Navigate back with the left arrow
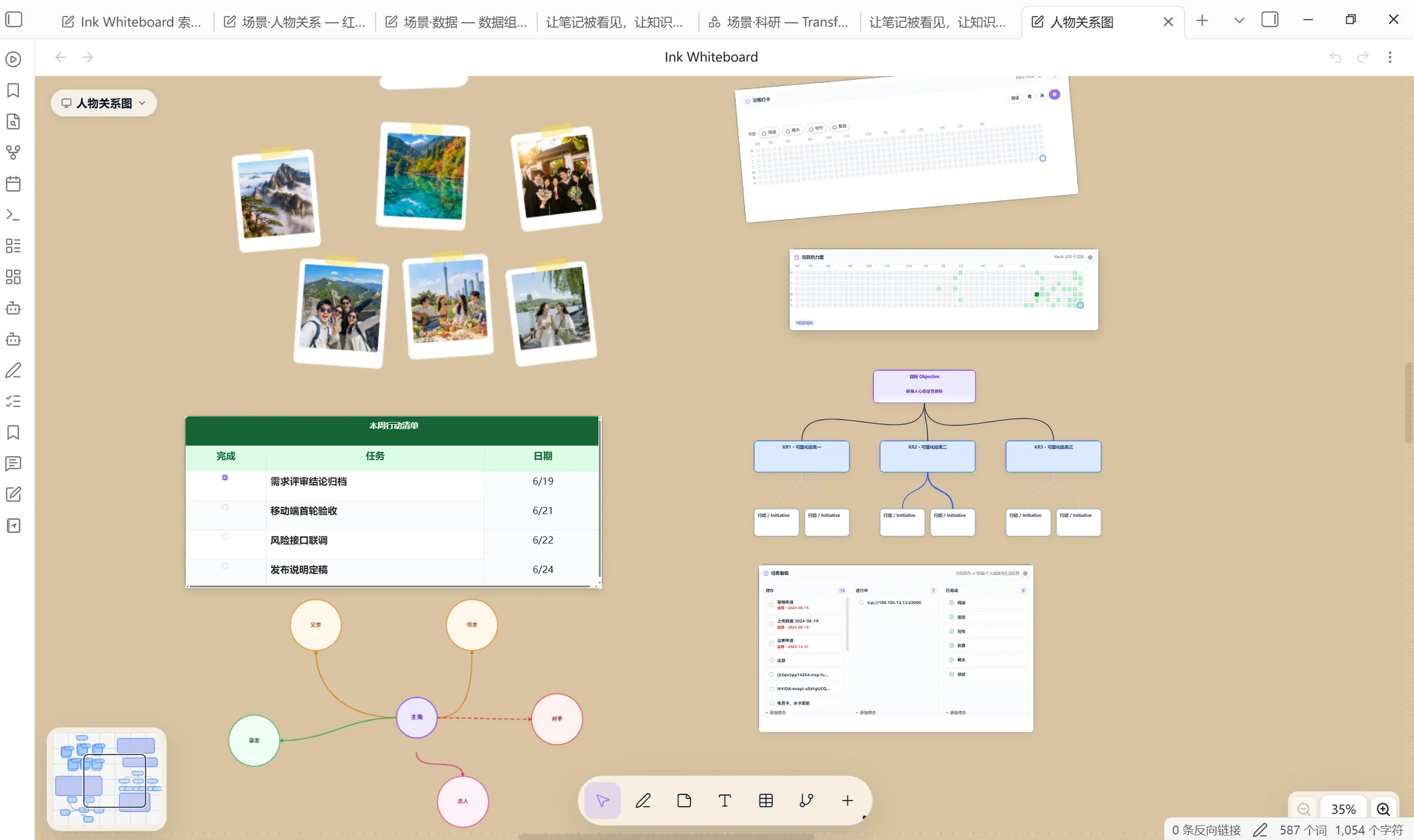 tap(60, 57)
